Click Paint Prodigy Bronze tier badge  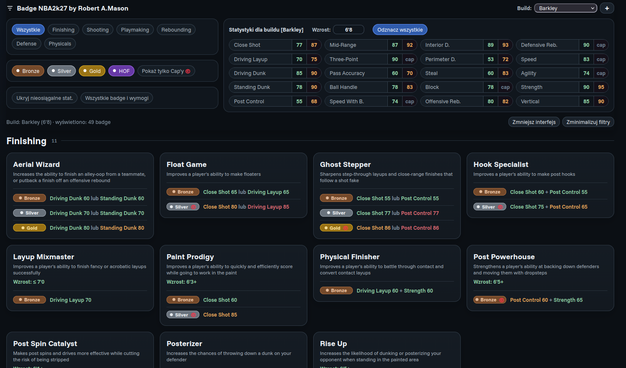[183, 300]
